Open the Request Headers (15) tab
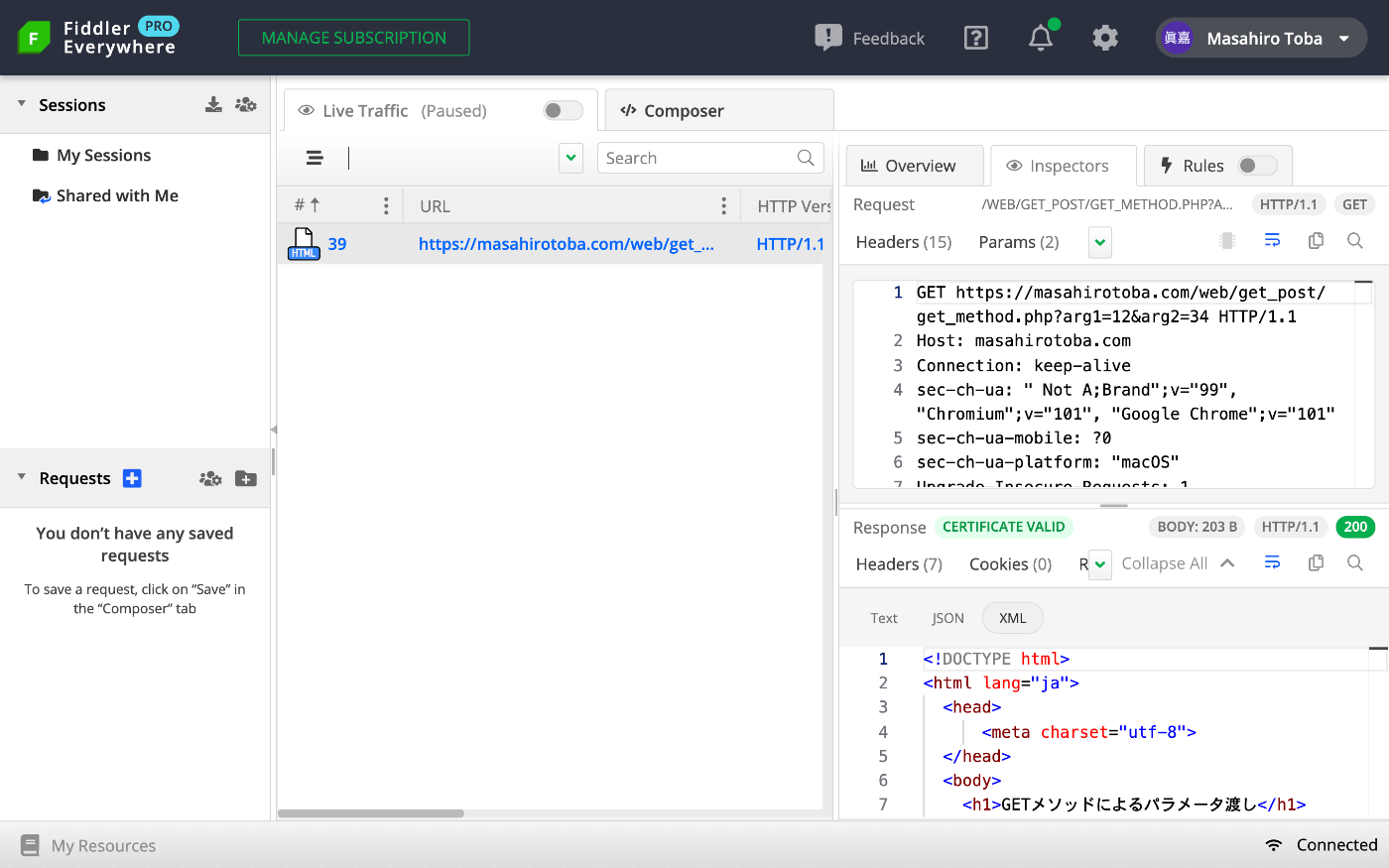The image size is (1389, 868). point(904,242)
